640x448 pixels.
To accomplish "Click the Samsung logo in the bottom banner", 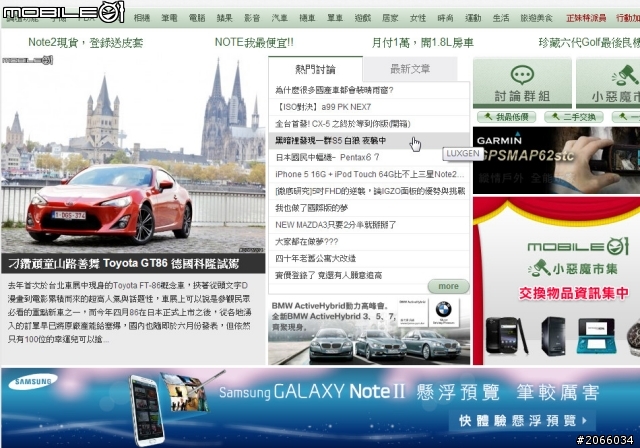I will [x=33, y=381].
